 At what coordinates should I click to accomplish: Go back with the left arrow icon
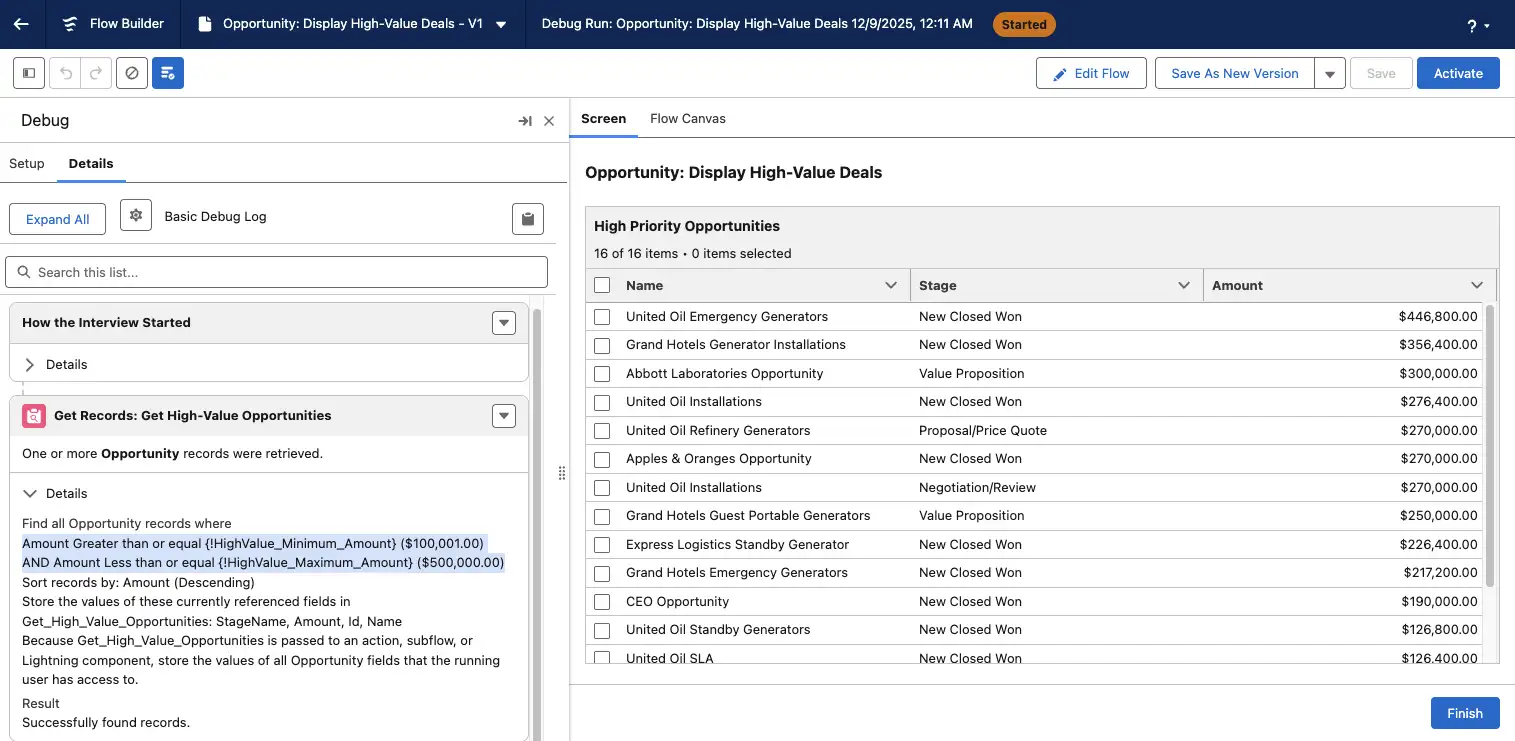pos(21,24)
